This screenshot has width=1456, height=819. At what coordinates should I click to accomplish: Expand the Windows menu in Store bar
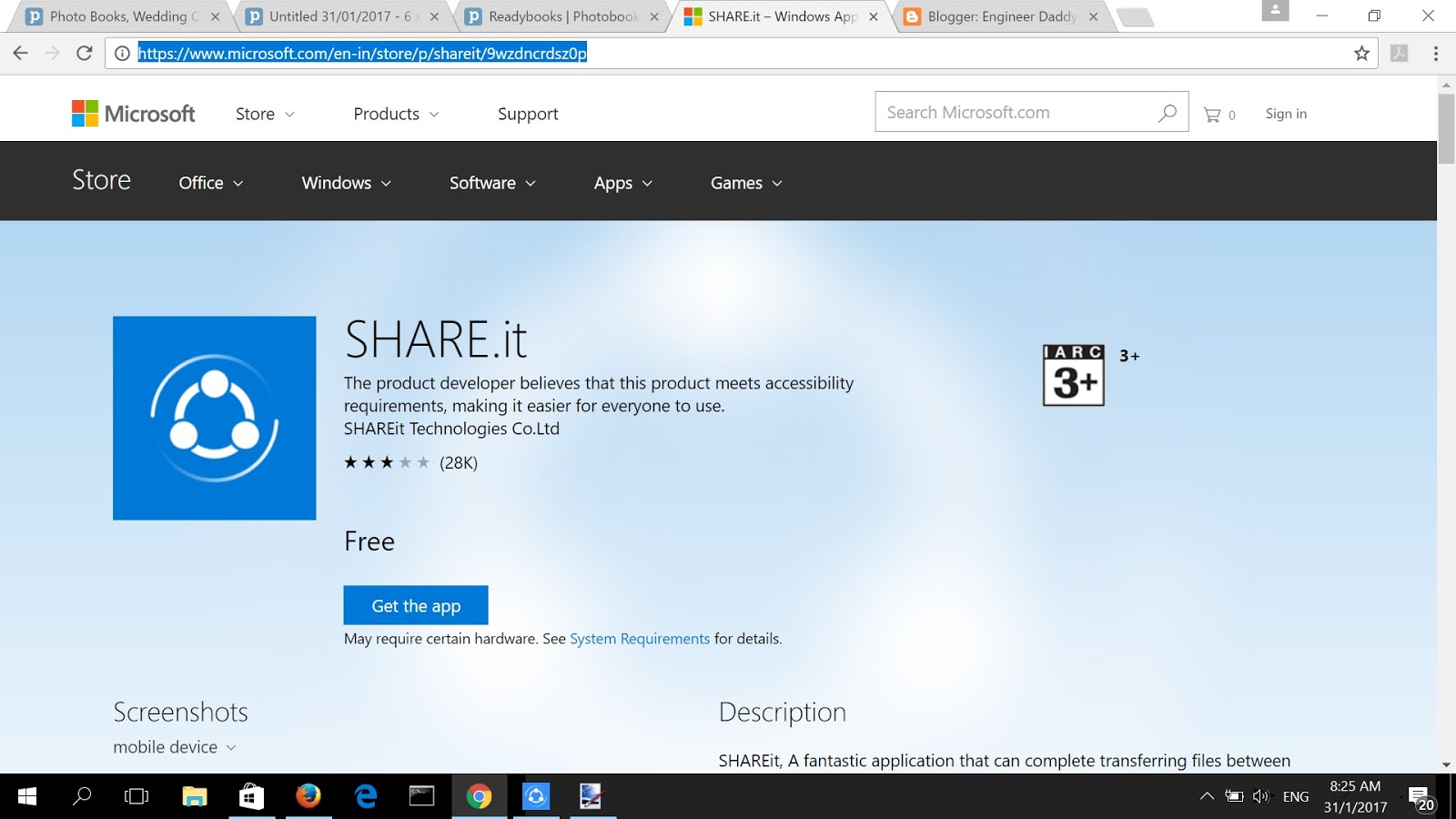click(347, 183)
